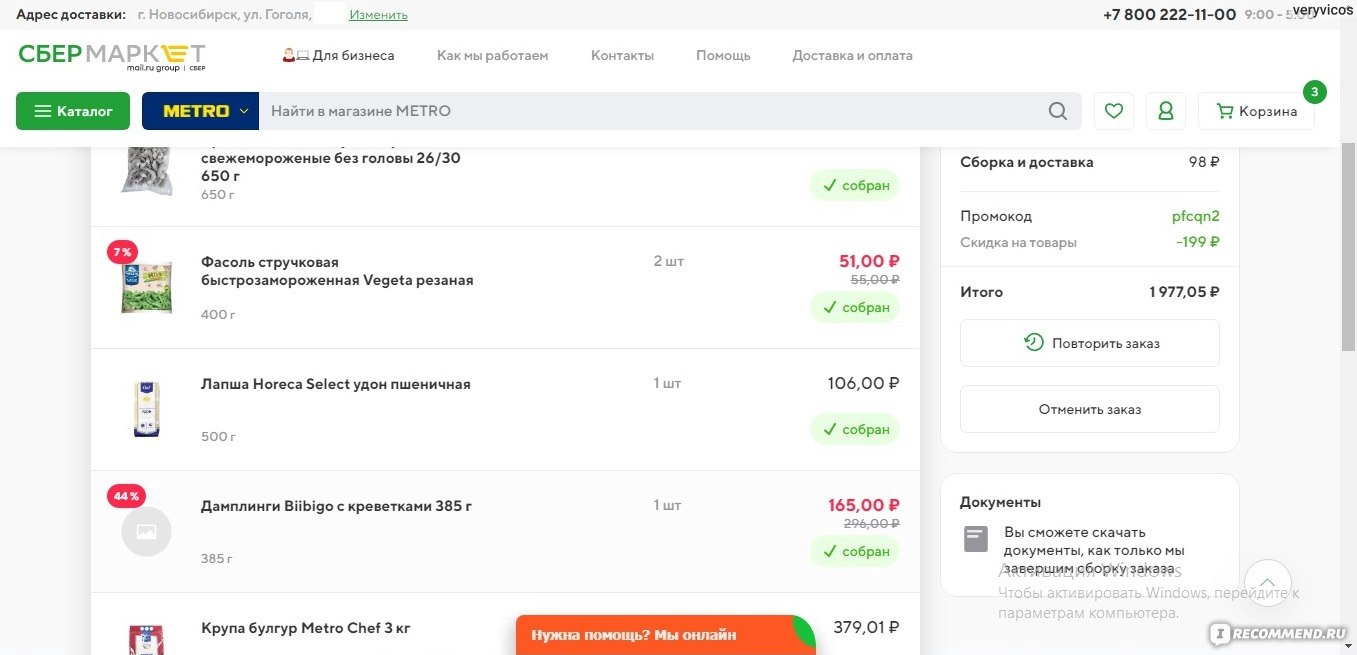Click the phone number +7 800 222-11-00

point(1169,15)
